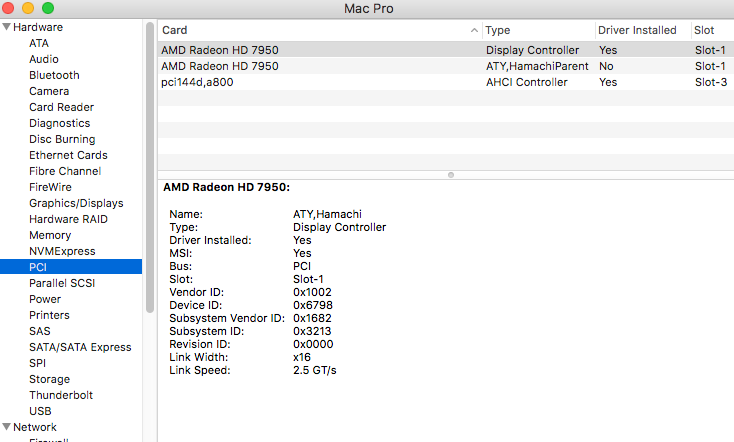Open the USB category
Viewport: 734px width, 442px height.
[x=40, y=411]
